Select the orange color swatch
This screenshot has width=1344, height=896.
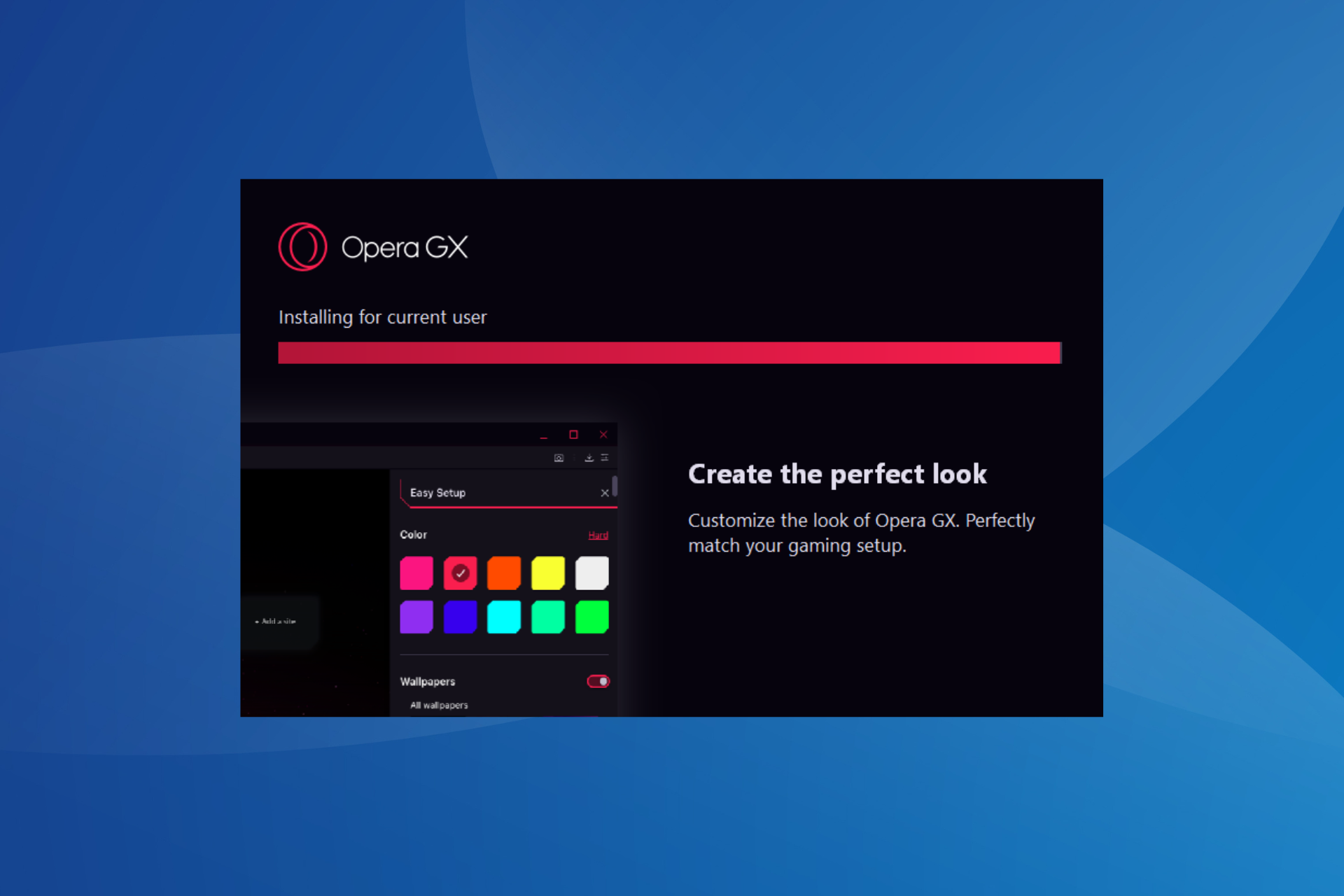click(x=505, y=573)
